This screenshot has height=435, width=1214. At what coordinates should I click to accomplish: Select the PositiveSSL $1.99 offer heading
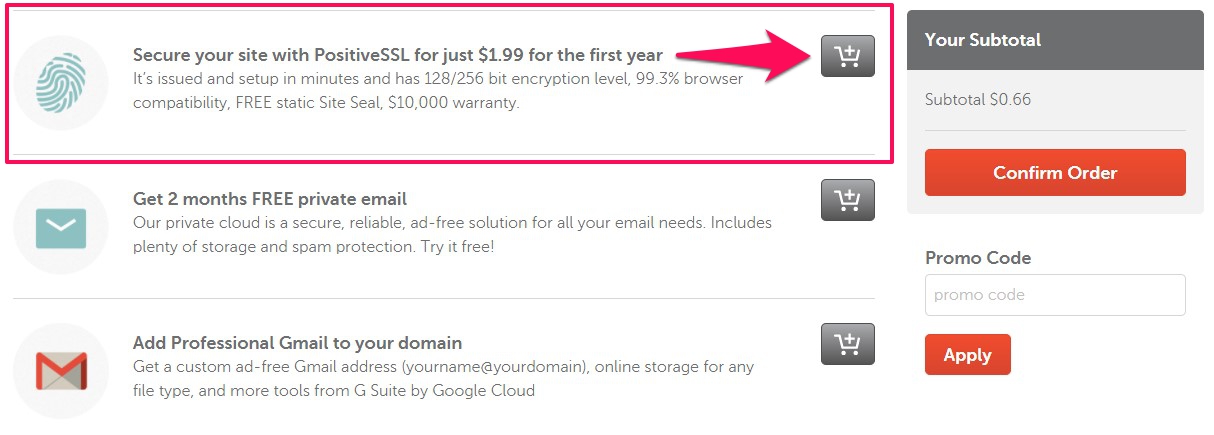click(398, 55)
